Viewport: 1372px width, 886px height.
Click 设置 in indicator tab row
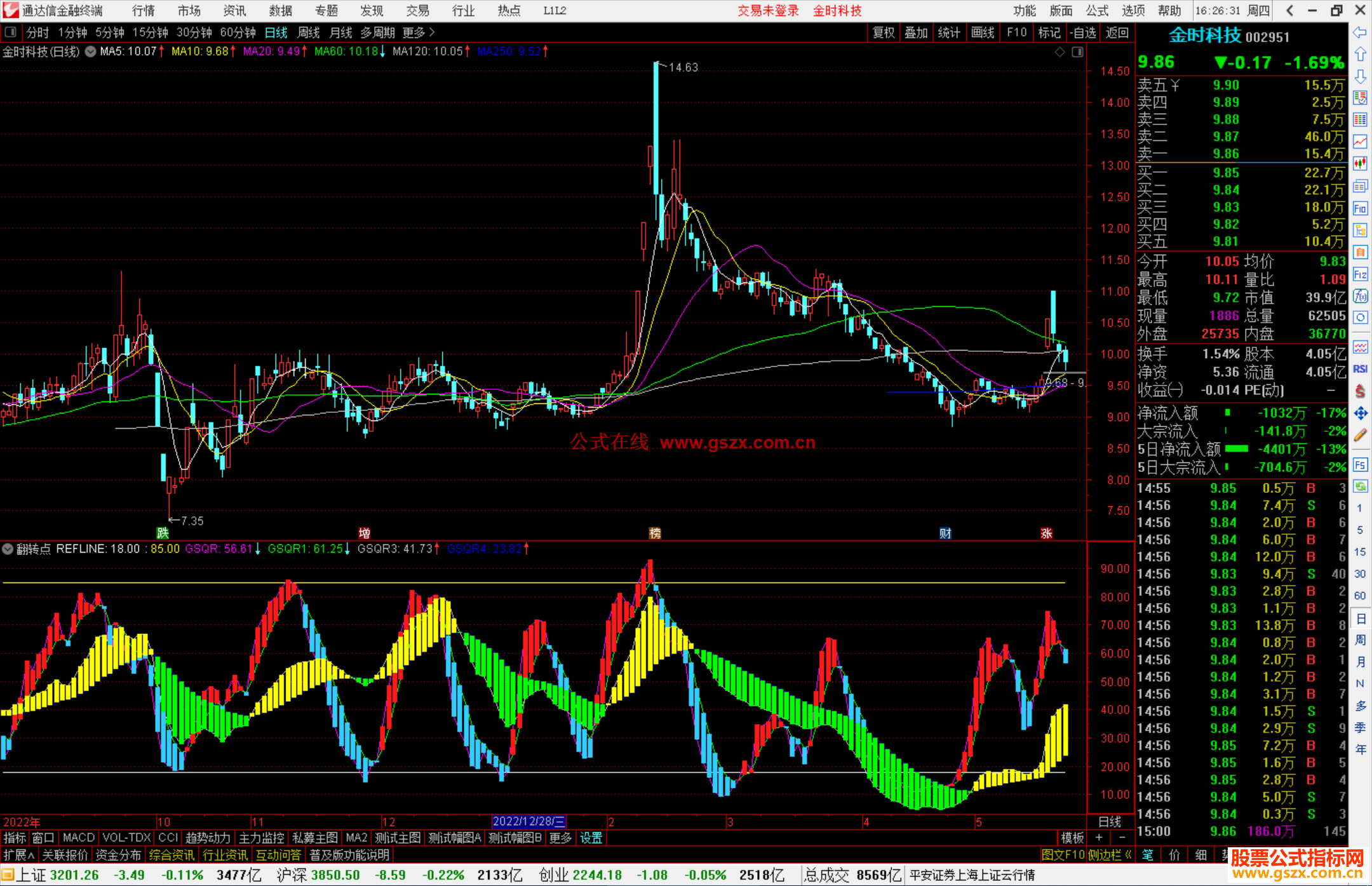[x=591, y=838]
